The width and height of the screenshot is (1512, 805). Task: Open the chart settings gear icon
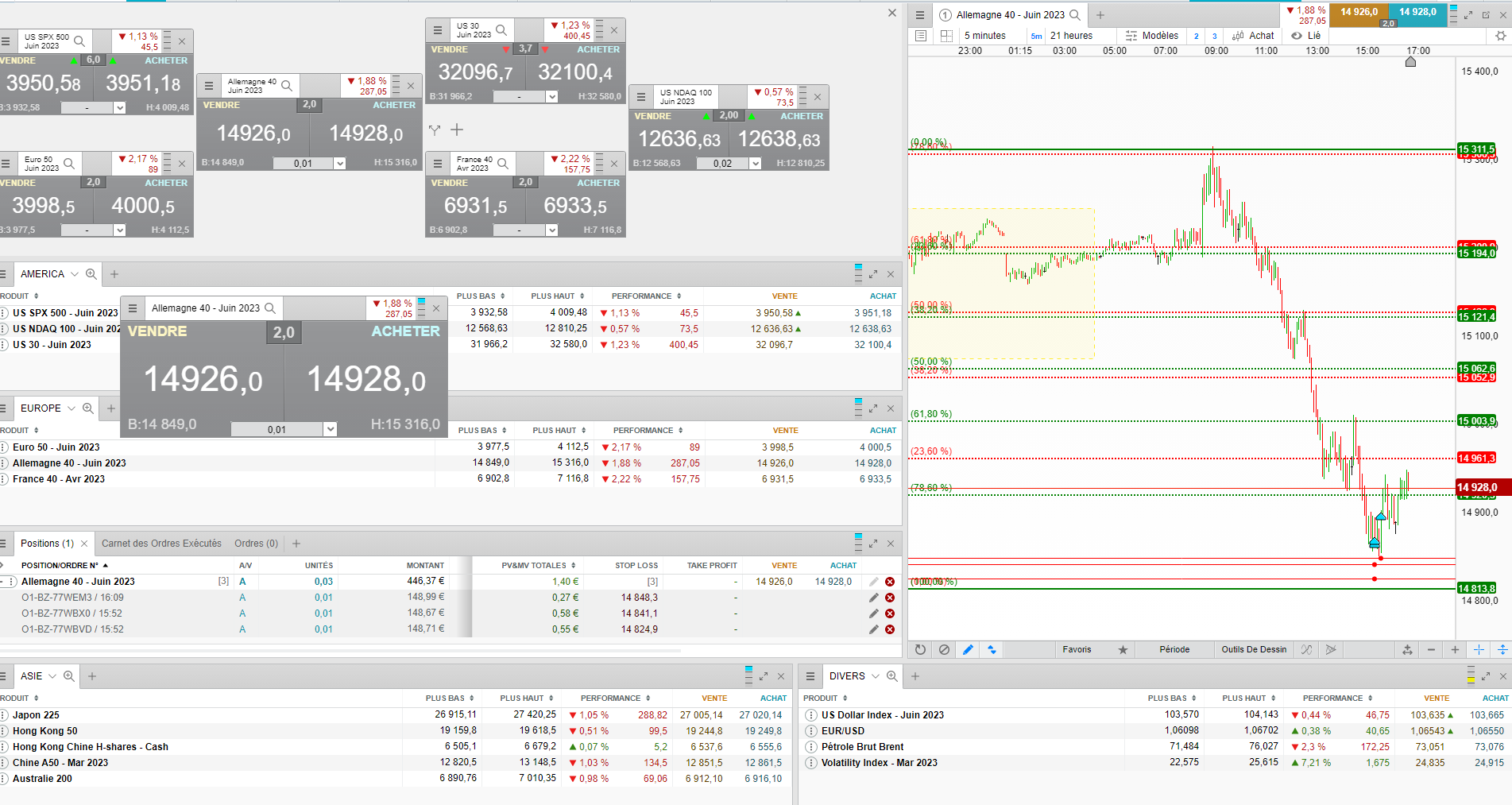point(1500,36)
